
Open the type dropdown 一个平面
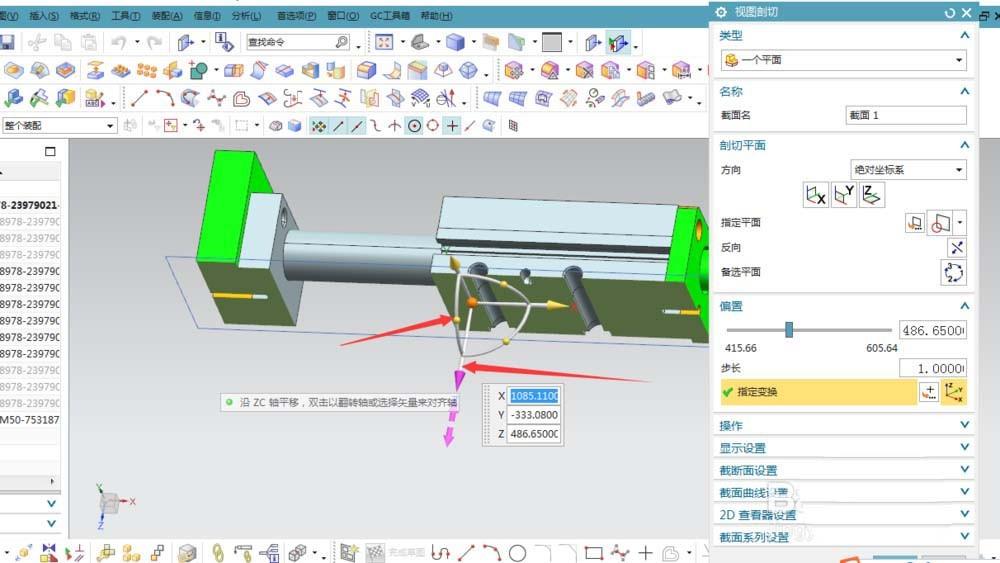pos(844,60)
